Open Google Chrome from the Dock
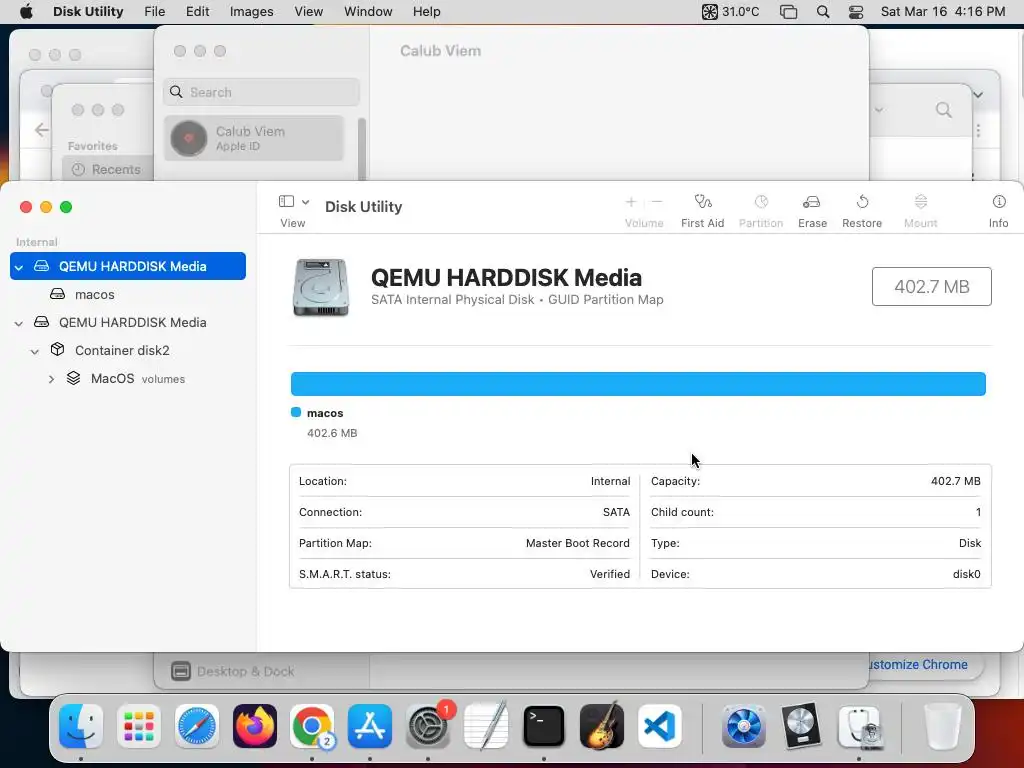Viewport: 1024px width, 768px height. [x=312, y=726]
